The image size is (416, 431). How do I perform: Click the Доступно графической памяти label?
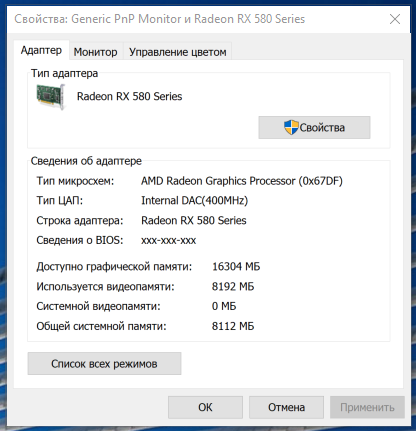114,267
